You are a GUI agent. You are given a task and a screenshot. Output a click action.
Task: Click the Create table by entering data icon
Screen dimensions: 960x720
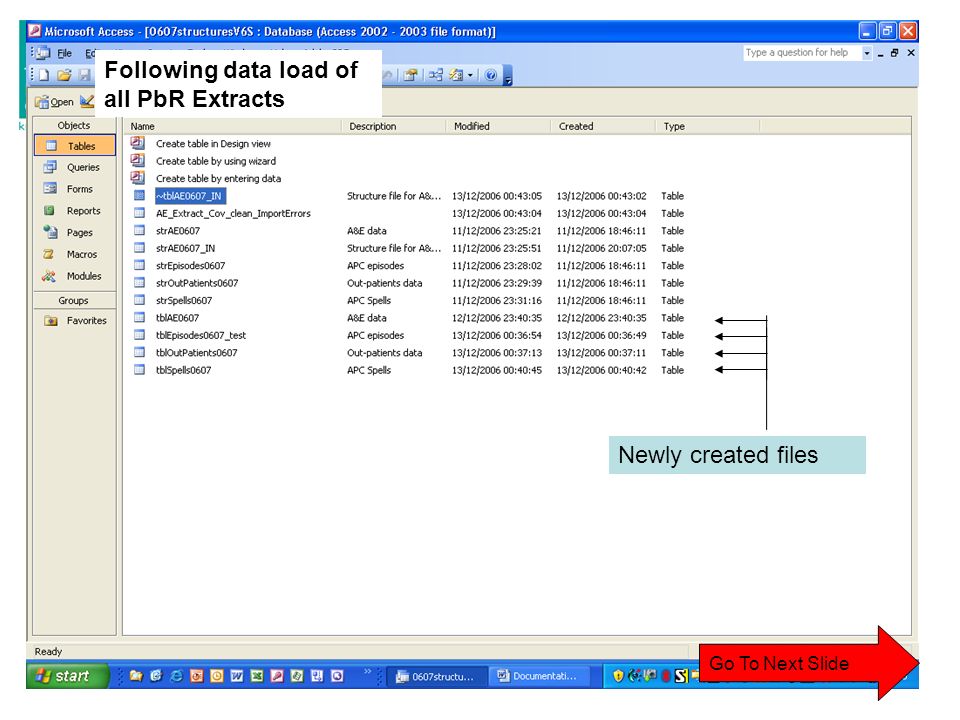coord(138,178)
